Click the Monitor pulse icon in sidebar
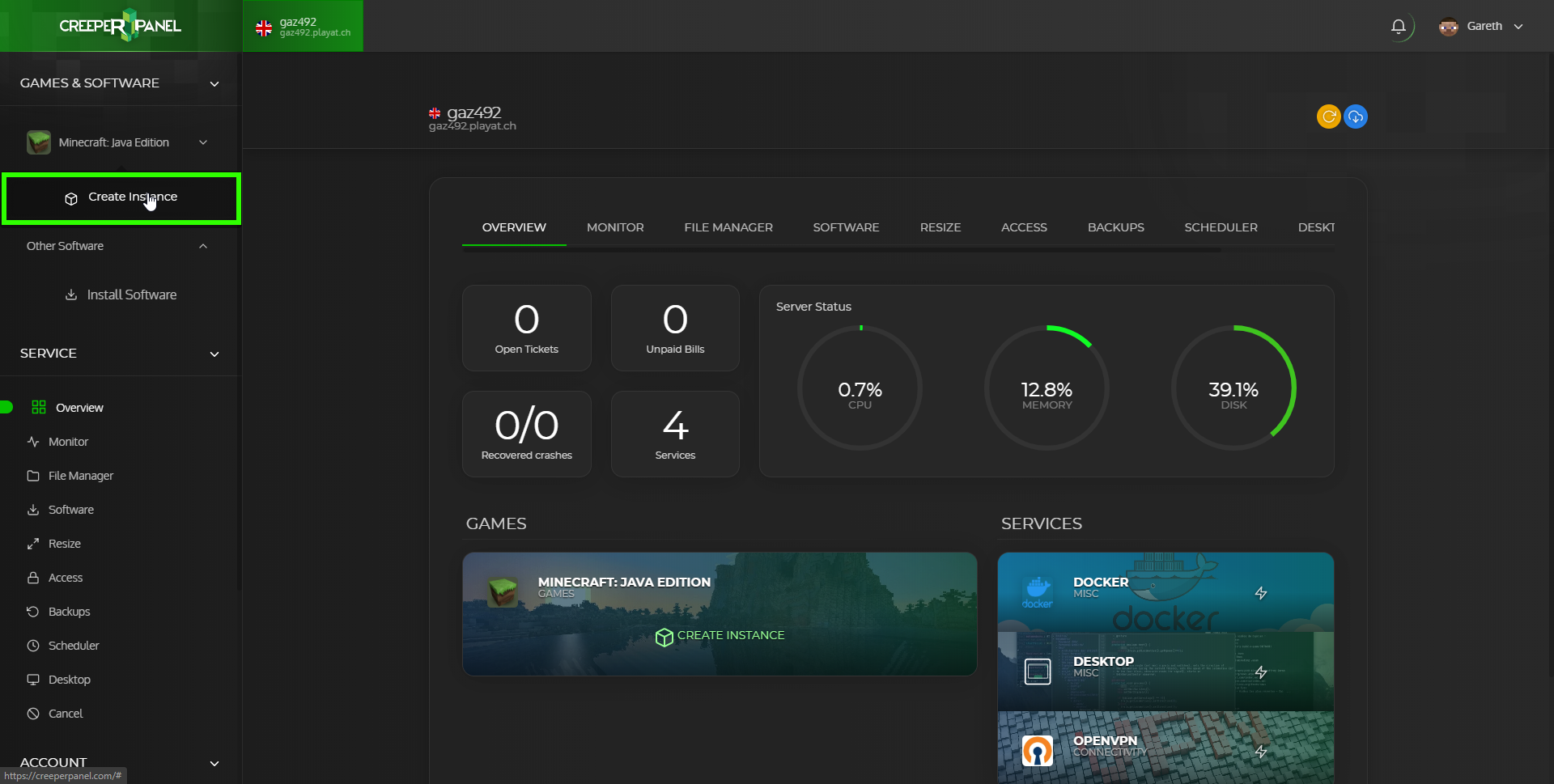 33,442
